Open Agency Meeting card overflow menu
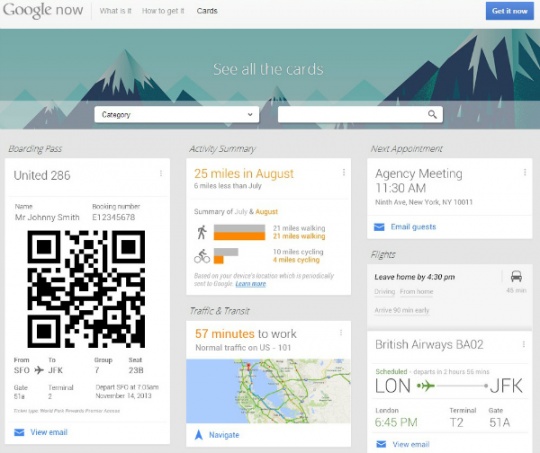540x453 pixels. [525, 172]
